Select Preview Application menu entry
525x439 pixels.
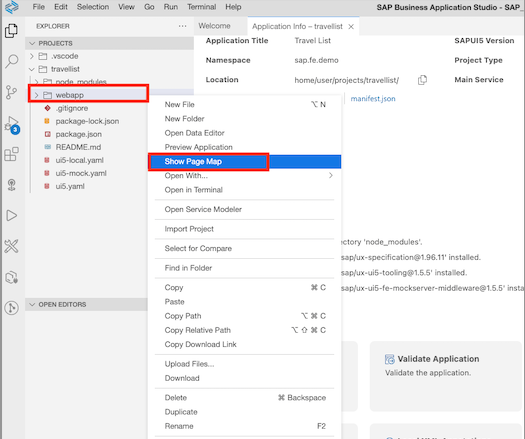click(x=244, y=147)
